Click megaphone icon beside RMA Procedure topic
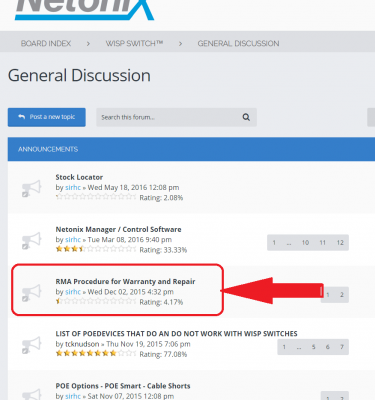 31,293
